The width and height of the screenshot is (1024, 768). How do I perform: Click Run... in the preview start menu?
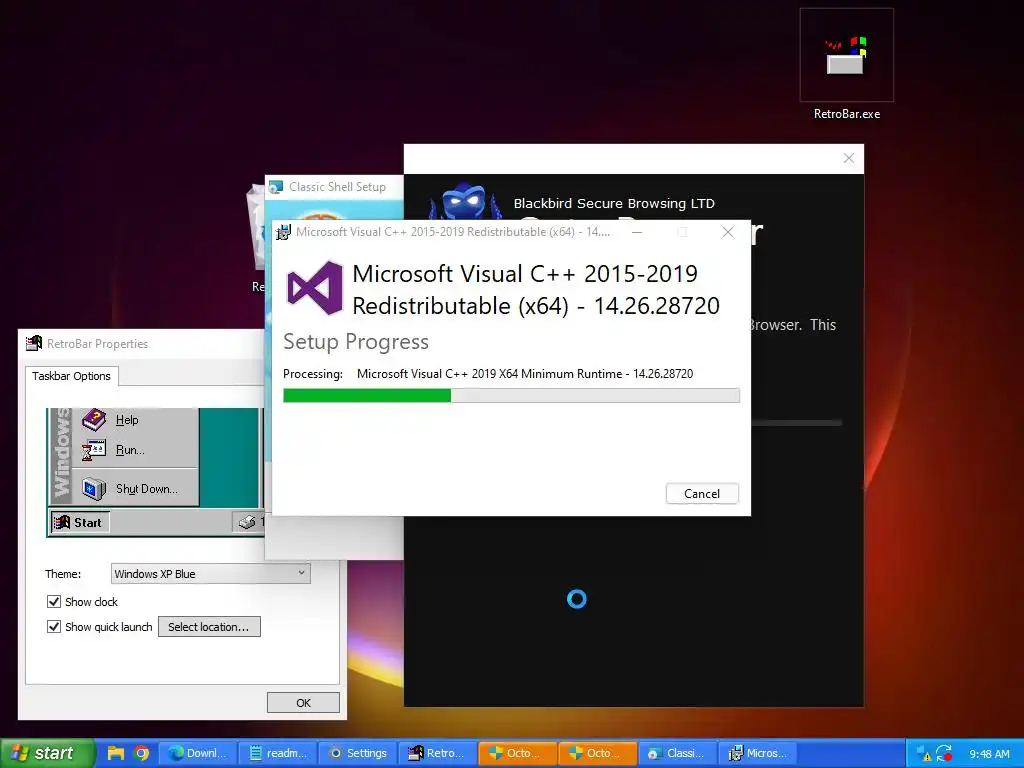[x=130, y=450]
